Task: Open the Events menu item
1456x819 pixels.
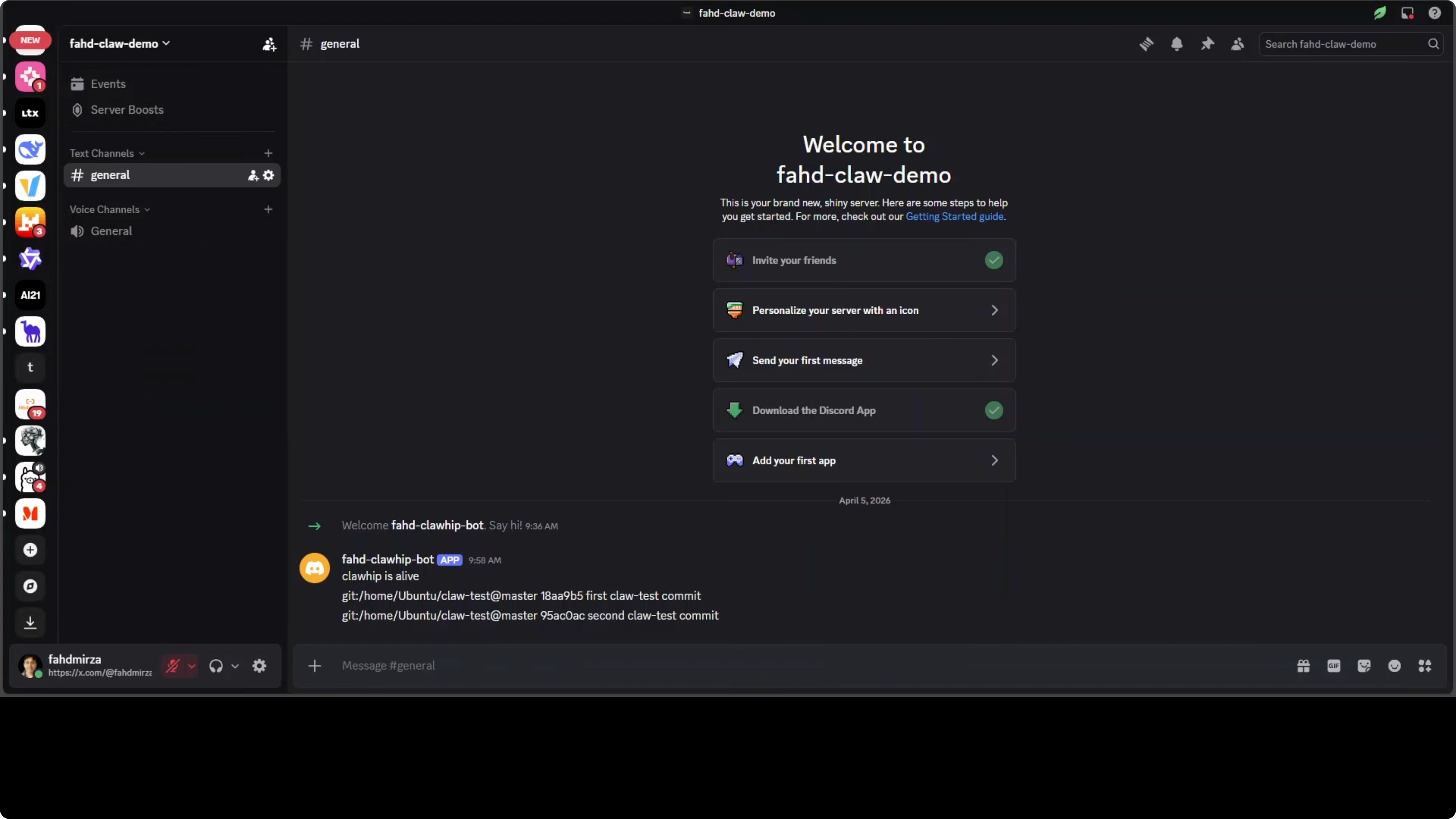Action: point(108,83)
